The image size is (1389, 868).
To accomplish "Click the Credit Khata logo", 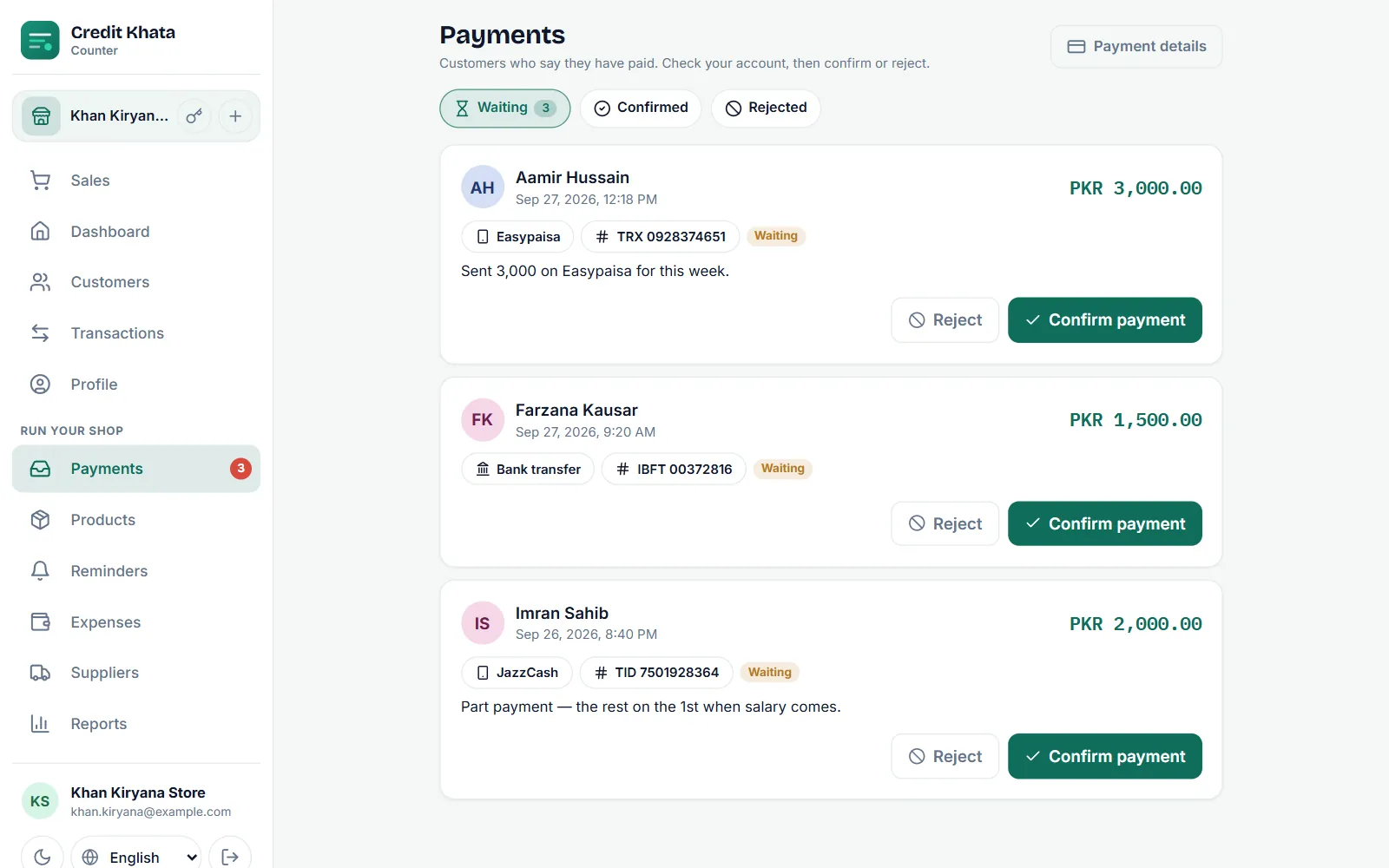I will 40,40.
